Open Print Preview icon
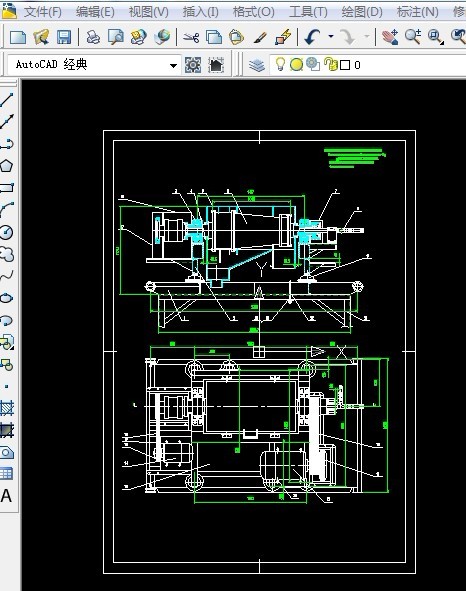The width and height of the screenshot is (466, 591). pyautogui.click(x=116, y=37)
